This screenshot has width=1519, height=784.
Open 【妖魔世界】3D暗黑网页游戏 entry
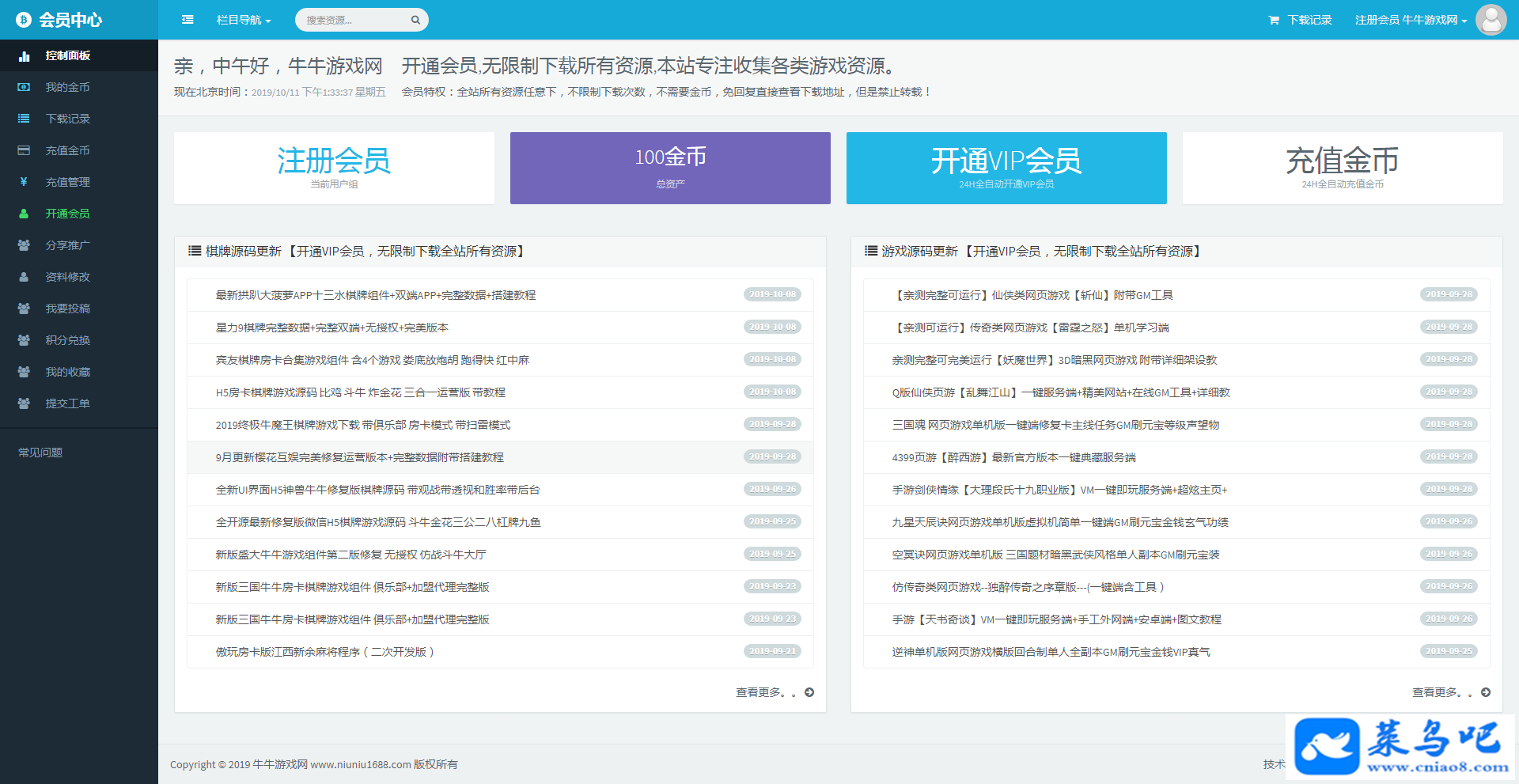tap(1055, 360)
